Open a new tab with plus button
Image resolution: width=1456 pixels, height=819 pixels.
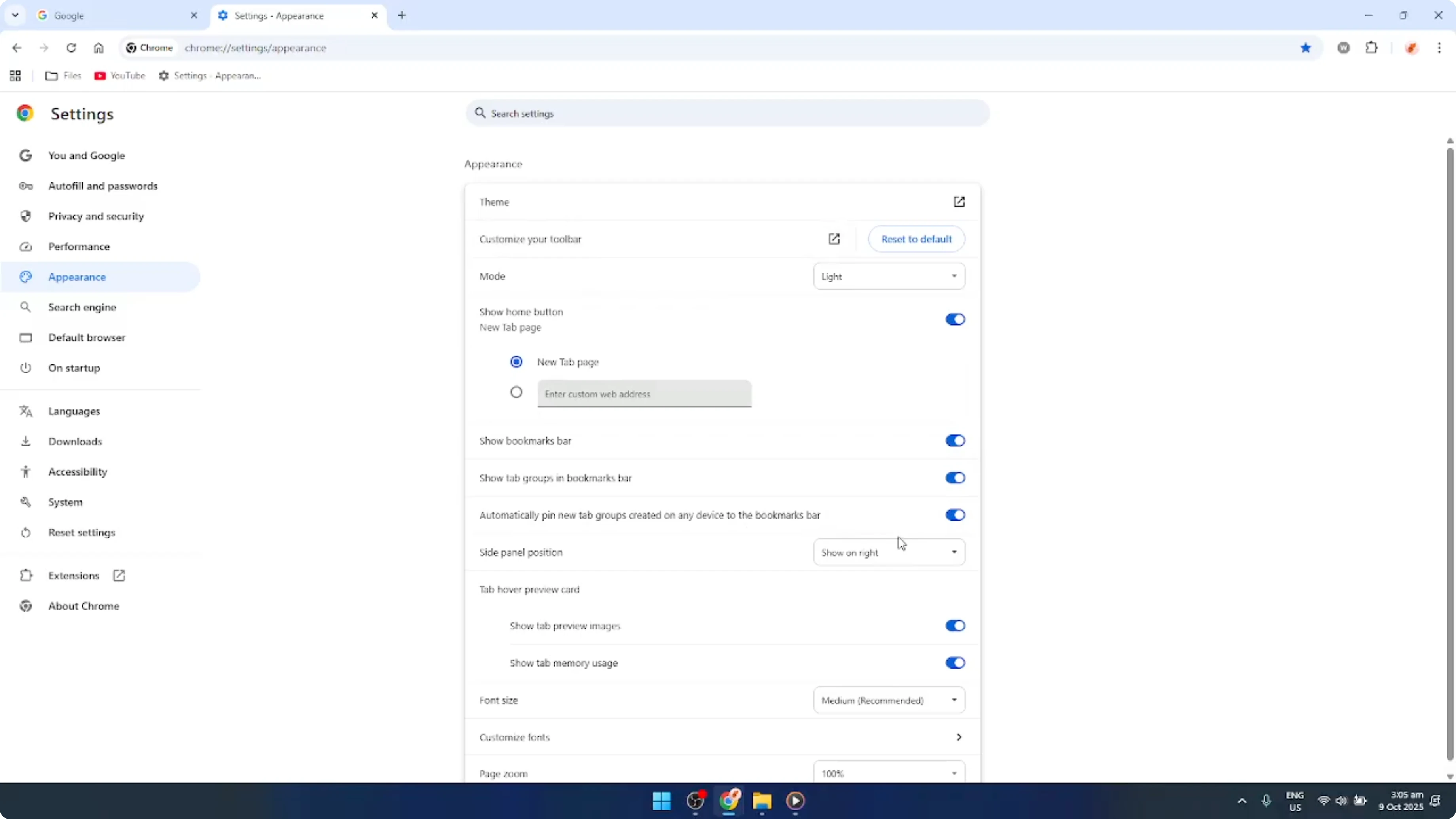(402, 15)
